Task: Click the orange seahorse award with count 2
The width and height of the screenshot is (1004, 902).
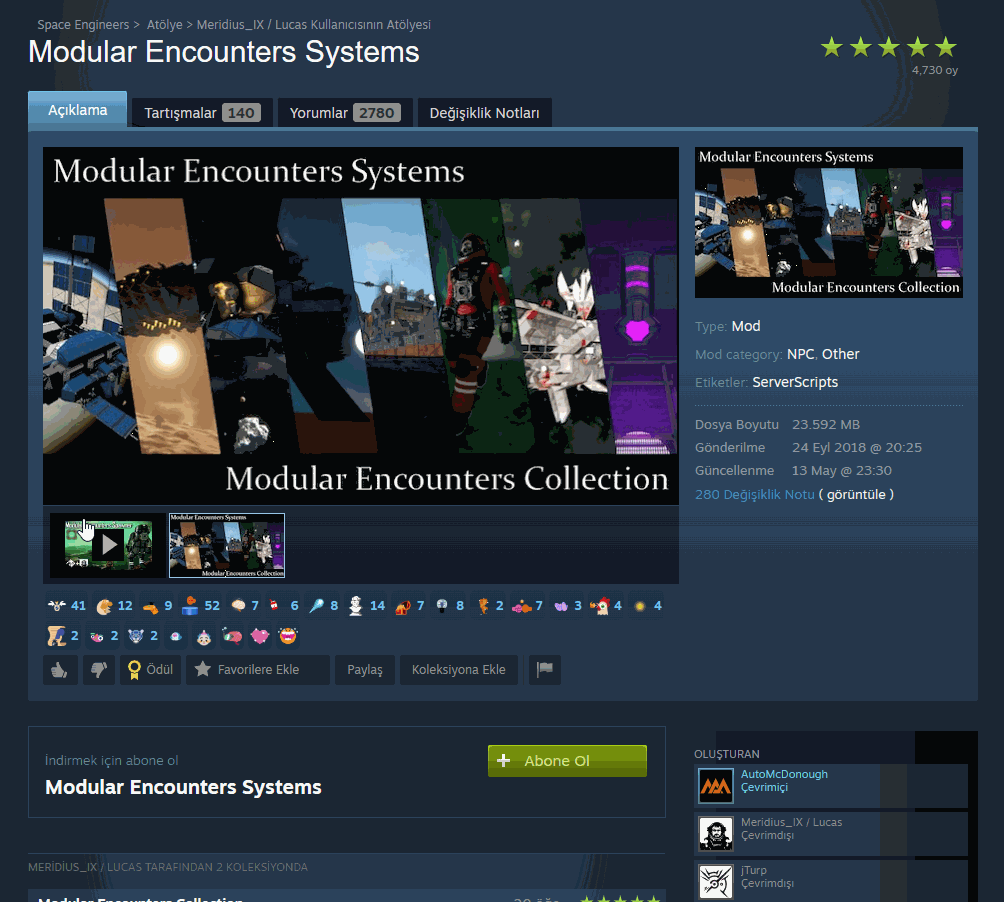Action: (489, 606)
